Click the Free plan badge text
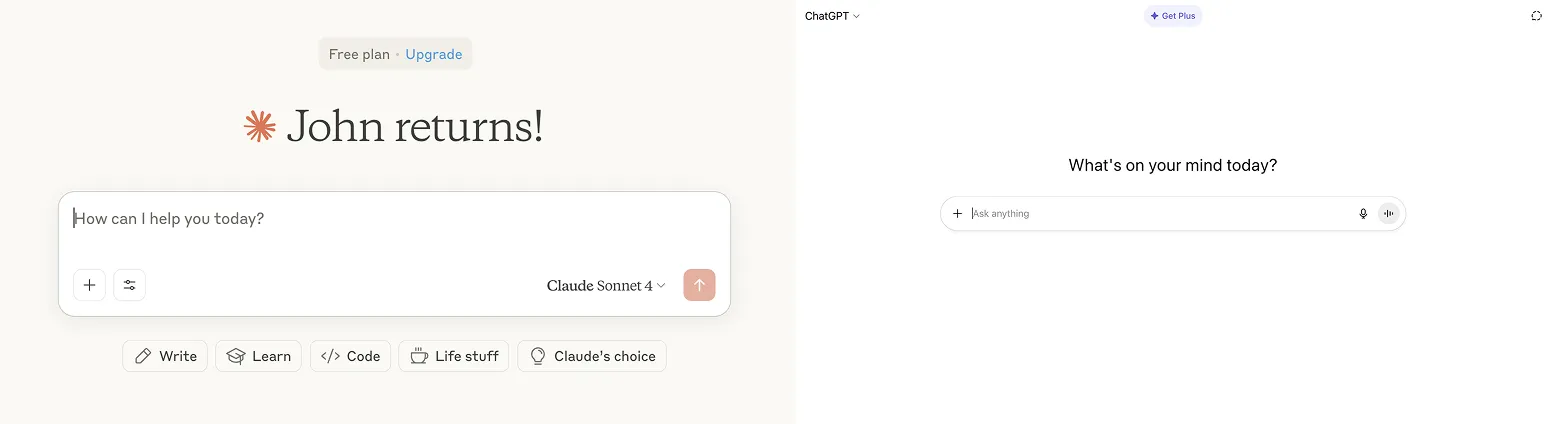Viewport: 1552px width, 424px height. click(x=359, y=54)
